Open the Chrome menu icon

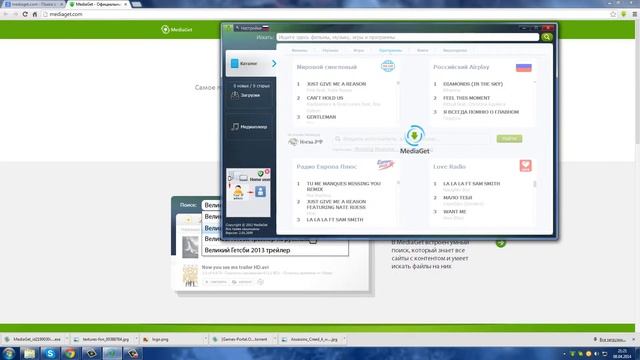635,14
